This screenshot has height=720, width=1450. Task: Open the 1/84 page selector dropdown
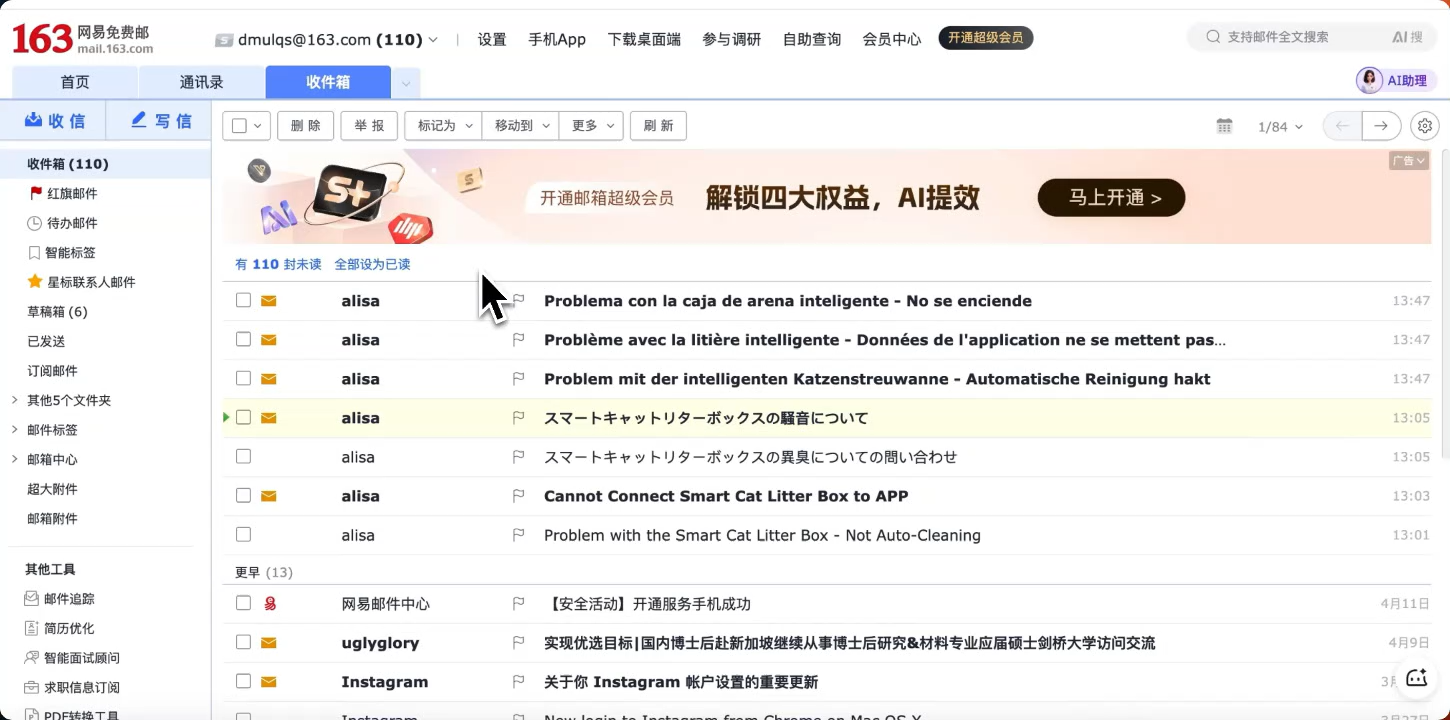click(x=1281, y=126)
